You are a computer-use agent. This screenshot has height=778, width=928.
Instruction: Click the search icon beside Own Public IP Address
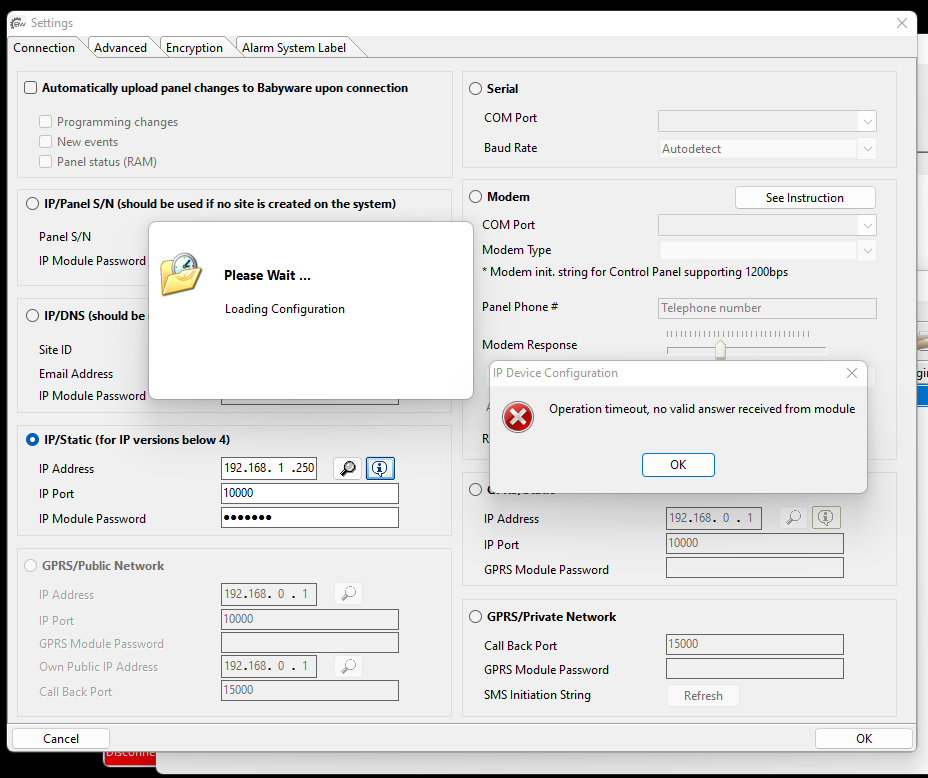(347, 665)
